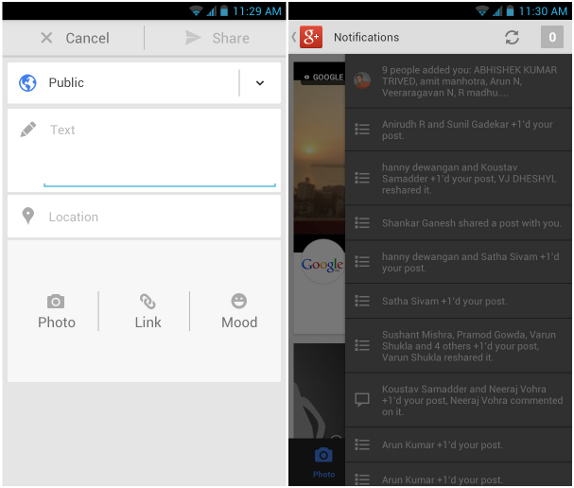This screenshot has width=574, height=488.
Task: Click the globe icon next to Public
Action: (x=27, y=83)
